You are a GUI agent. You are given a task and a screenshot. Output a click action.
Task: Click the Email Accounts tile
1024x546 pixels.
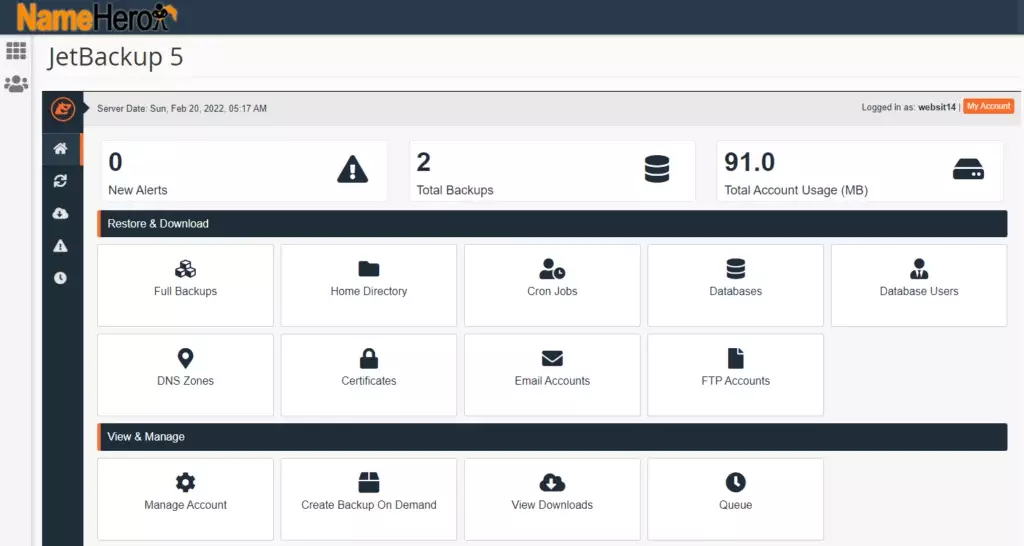click(x=552, y=374)
